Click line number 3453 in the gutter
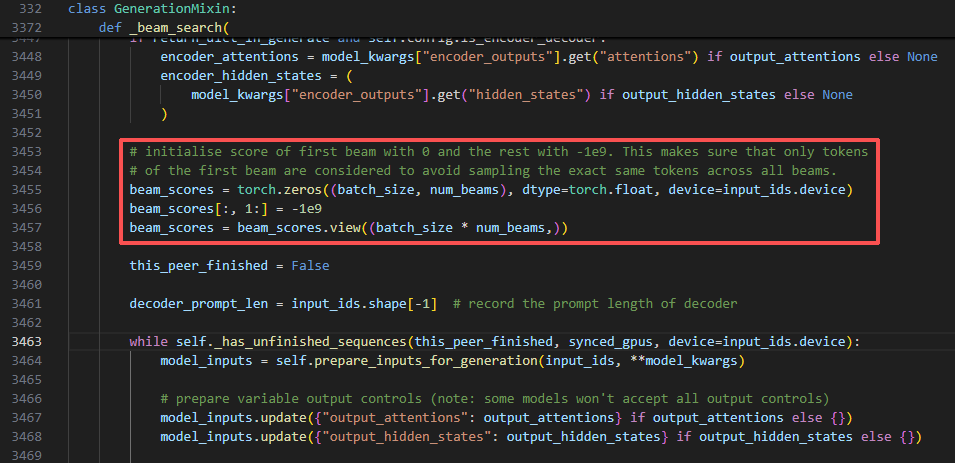The width and height of the screenshot is (955, 463). 27,151
